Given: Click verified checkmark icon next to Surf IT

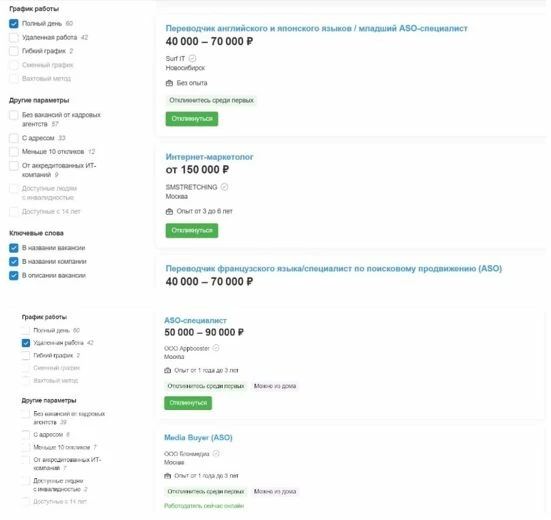Looking at the screenshot, I should point(193,58).
